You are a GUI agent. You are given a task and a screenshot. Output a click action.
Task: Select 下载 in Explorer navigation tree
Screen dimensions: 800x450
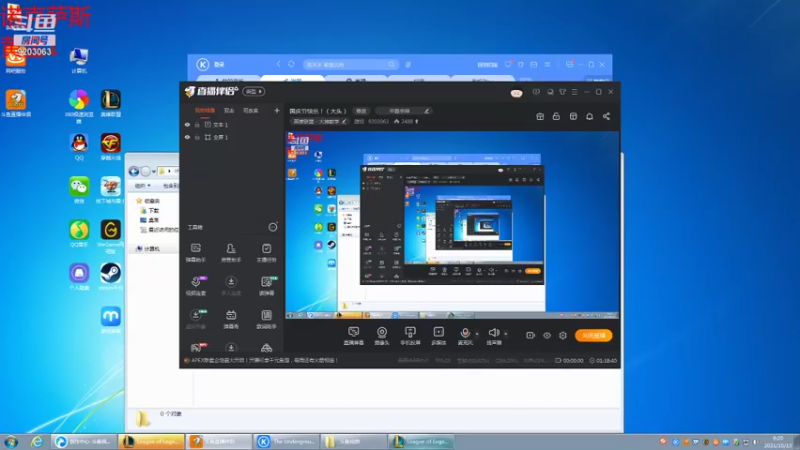(149, 210)
